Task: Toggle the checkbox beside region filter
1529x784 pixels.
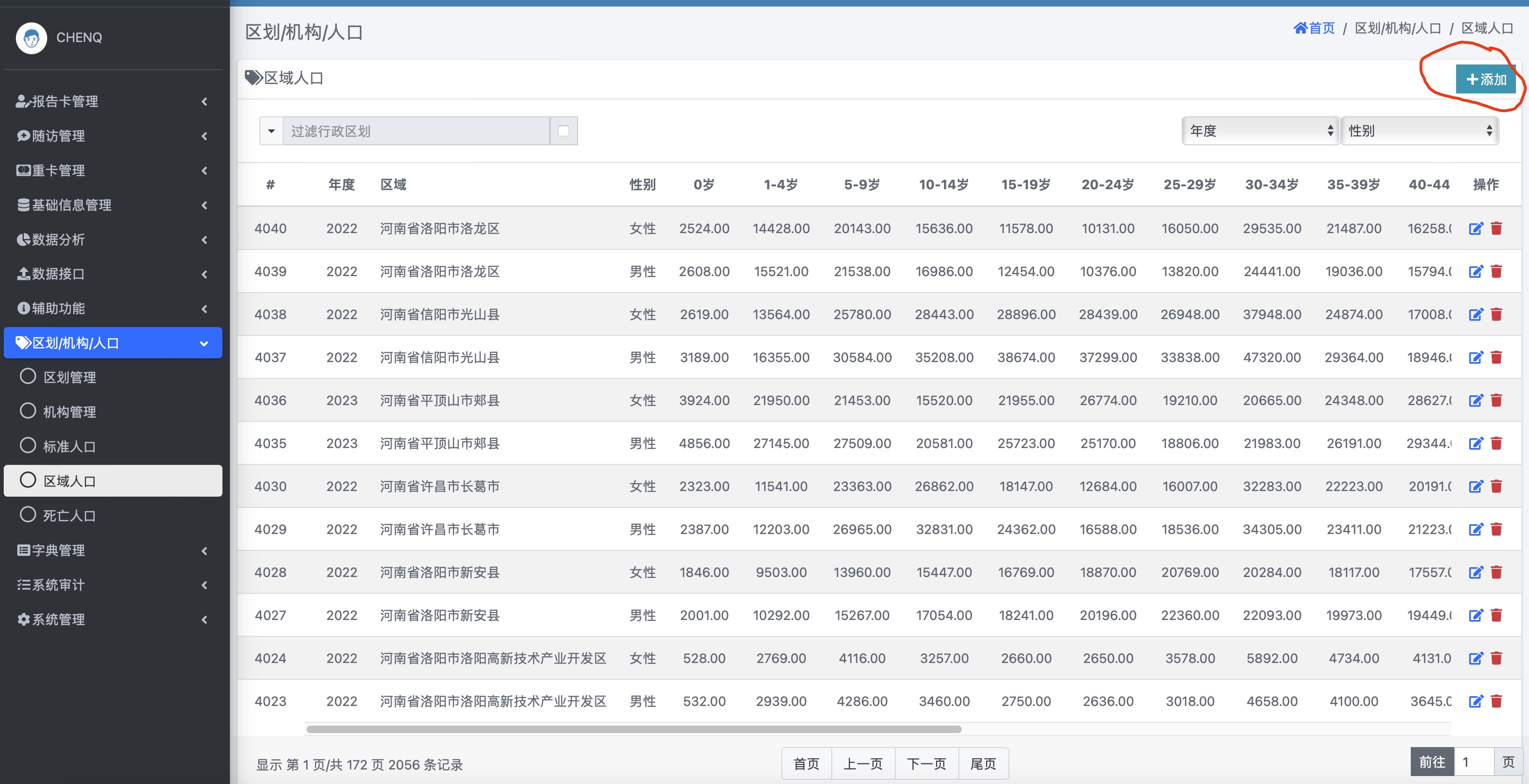Action: click(563, 131)
